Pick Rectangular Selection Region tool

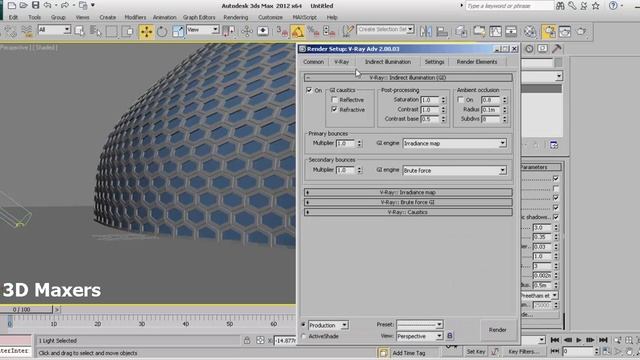pos(111,31)
